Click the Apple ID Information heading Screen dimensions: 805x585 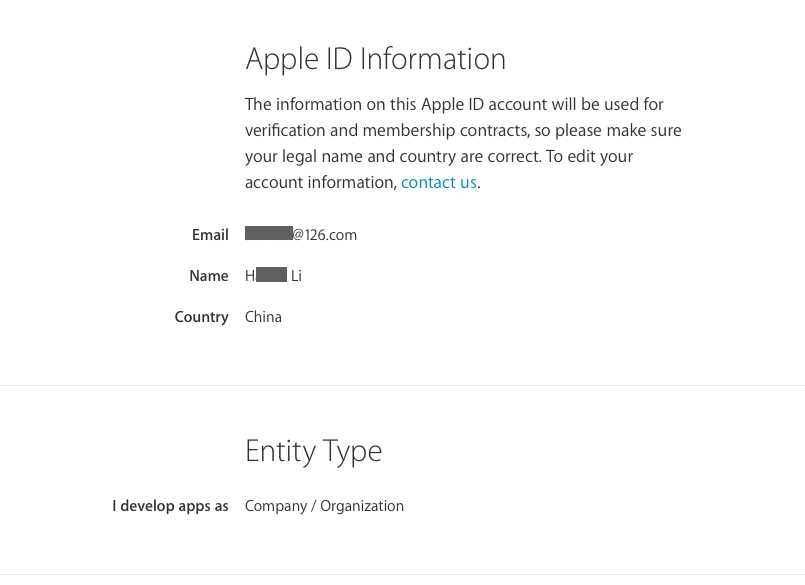pos(376,60)
